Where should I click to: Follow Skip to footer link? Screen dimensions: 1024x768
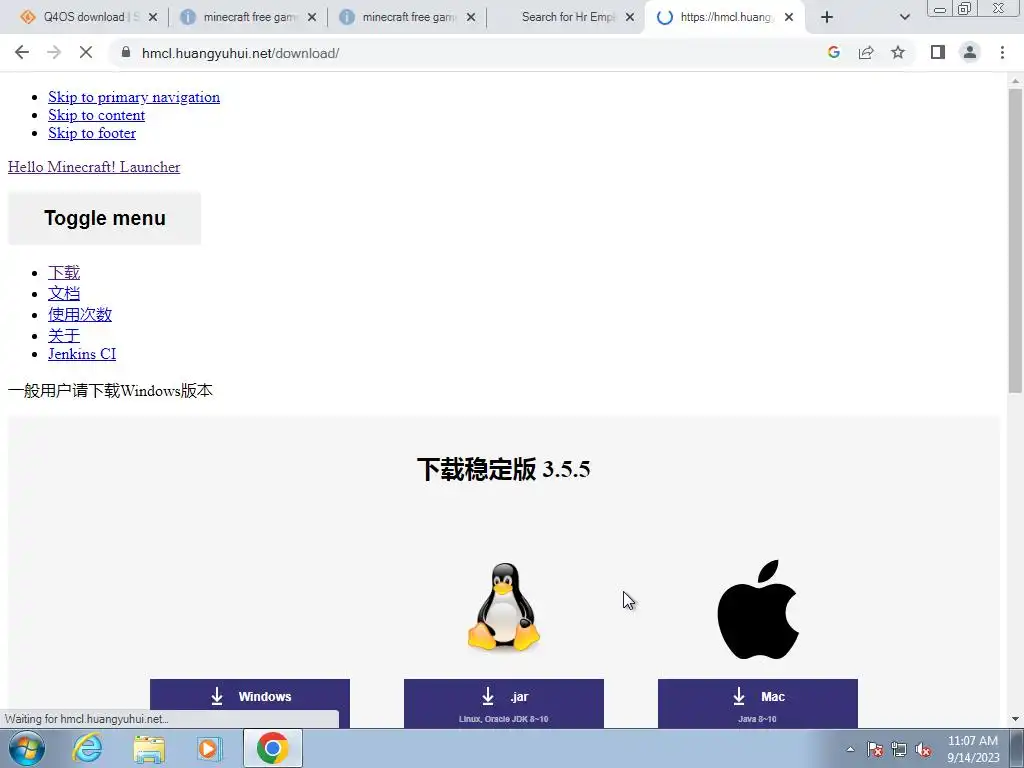coord(92,133)
